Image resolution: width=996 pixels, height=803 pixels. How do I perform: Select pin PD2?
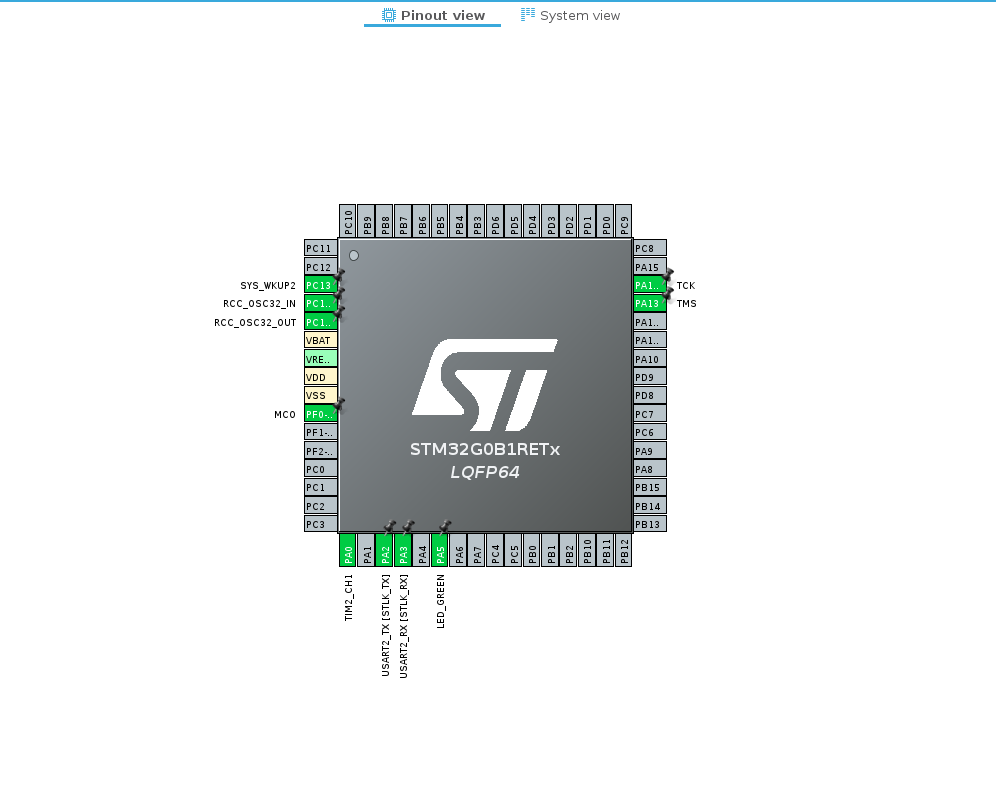click(569, 221)
